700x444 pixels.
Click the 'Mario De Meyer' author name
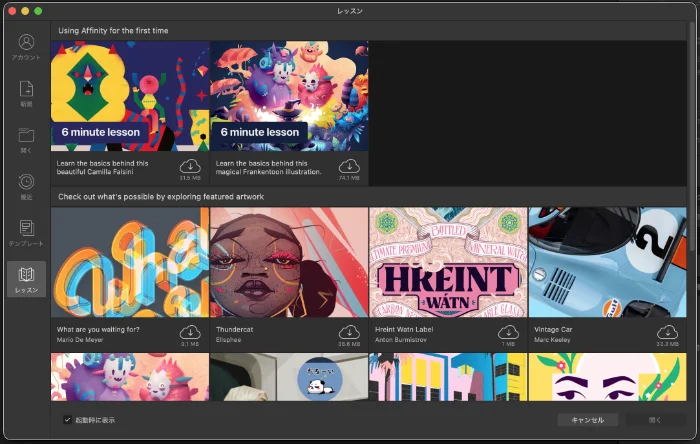coord(80,340)
